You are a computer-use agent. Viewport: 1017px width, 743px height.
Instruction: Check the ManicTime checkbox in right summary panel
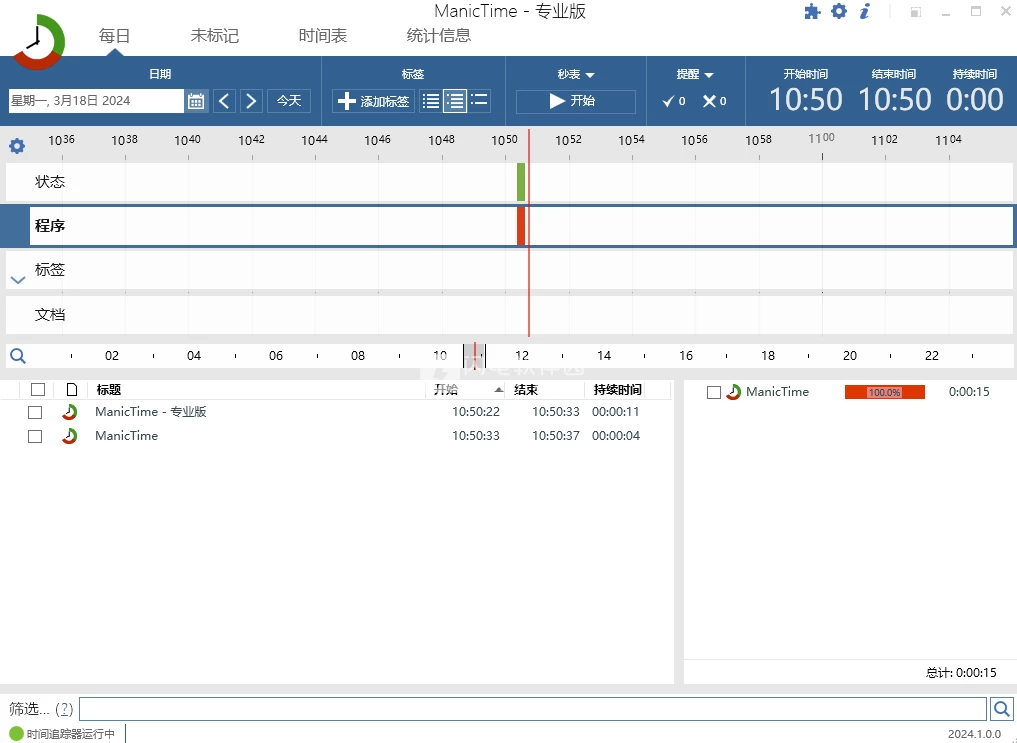713,391
